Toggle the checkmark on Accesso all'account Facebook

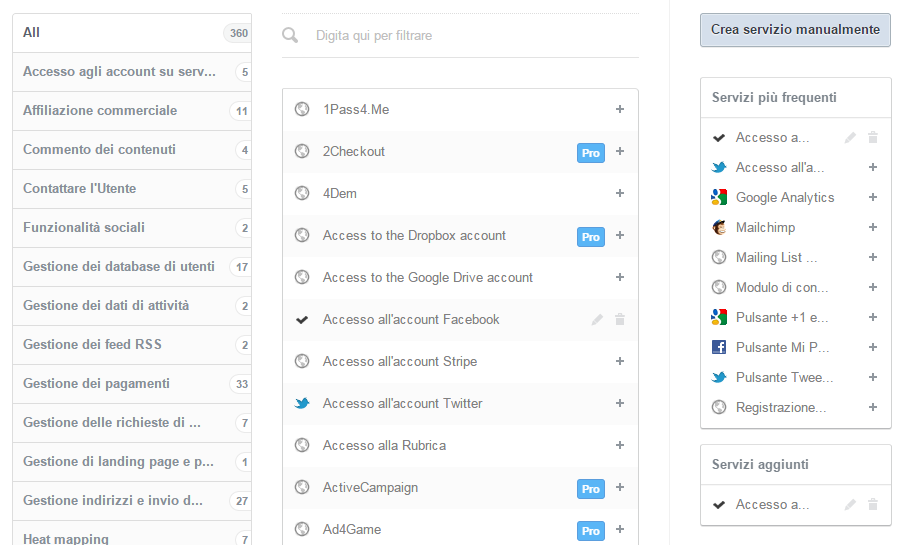(302, 320)
